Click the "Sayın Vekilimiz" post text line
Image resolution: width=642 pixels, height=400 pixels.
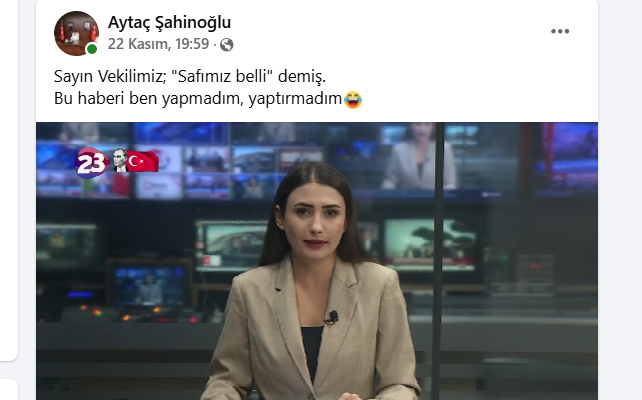point(190,77)
